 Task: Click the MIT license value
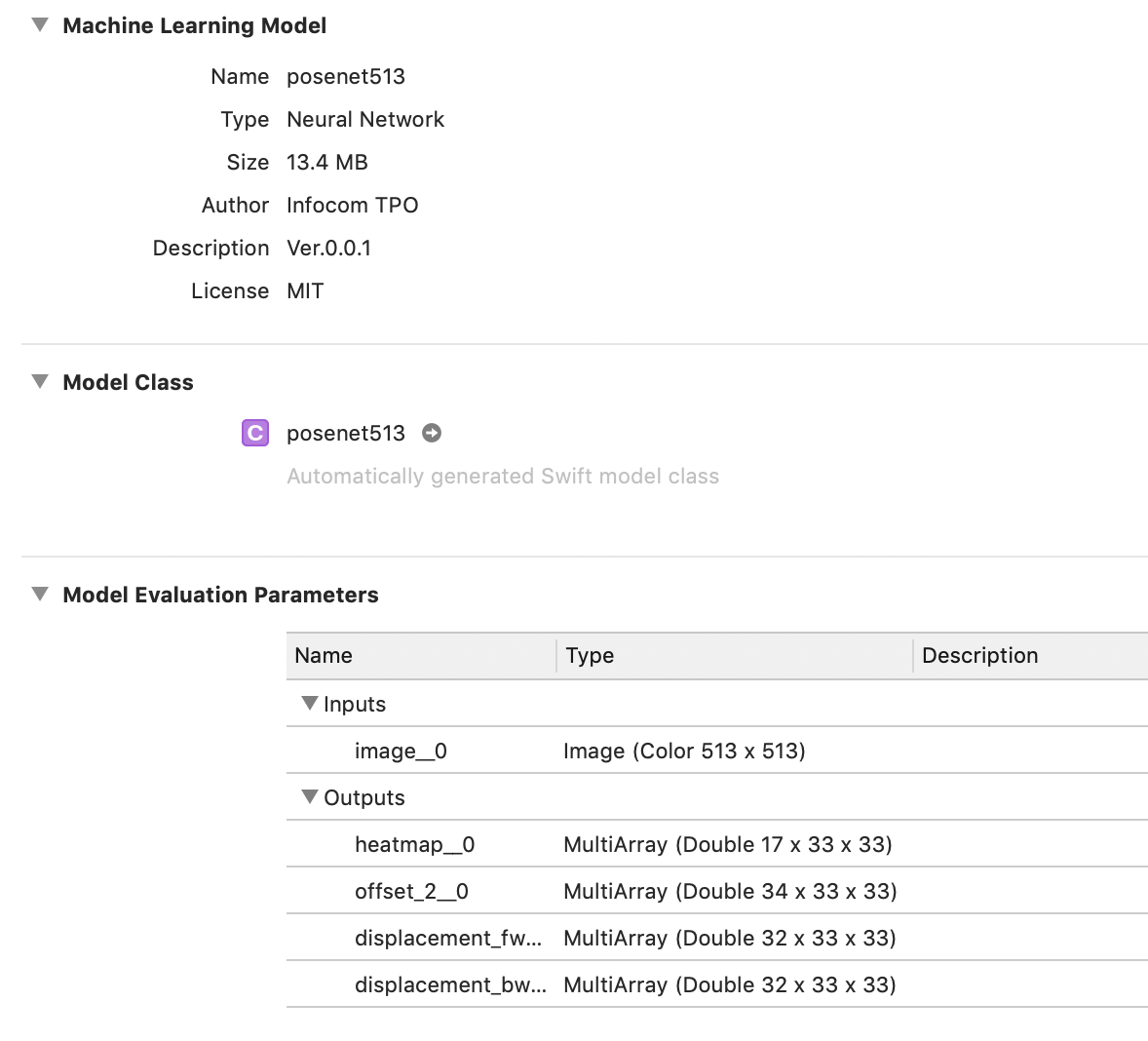(x=305, y=291)
